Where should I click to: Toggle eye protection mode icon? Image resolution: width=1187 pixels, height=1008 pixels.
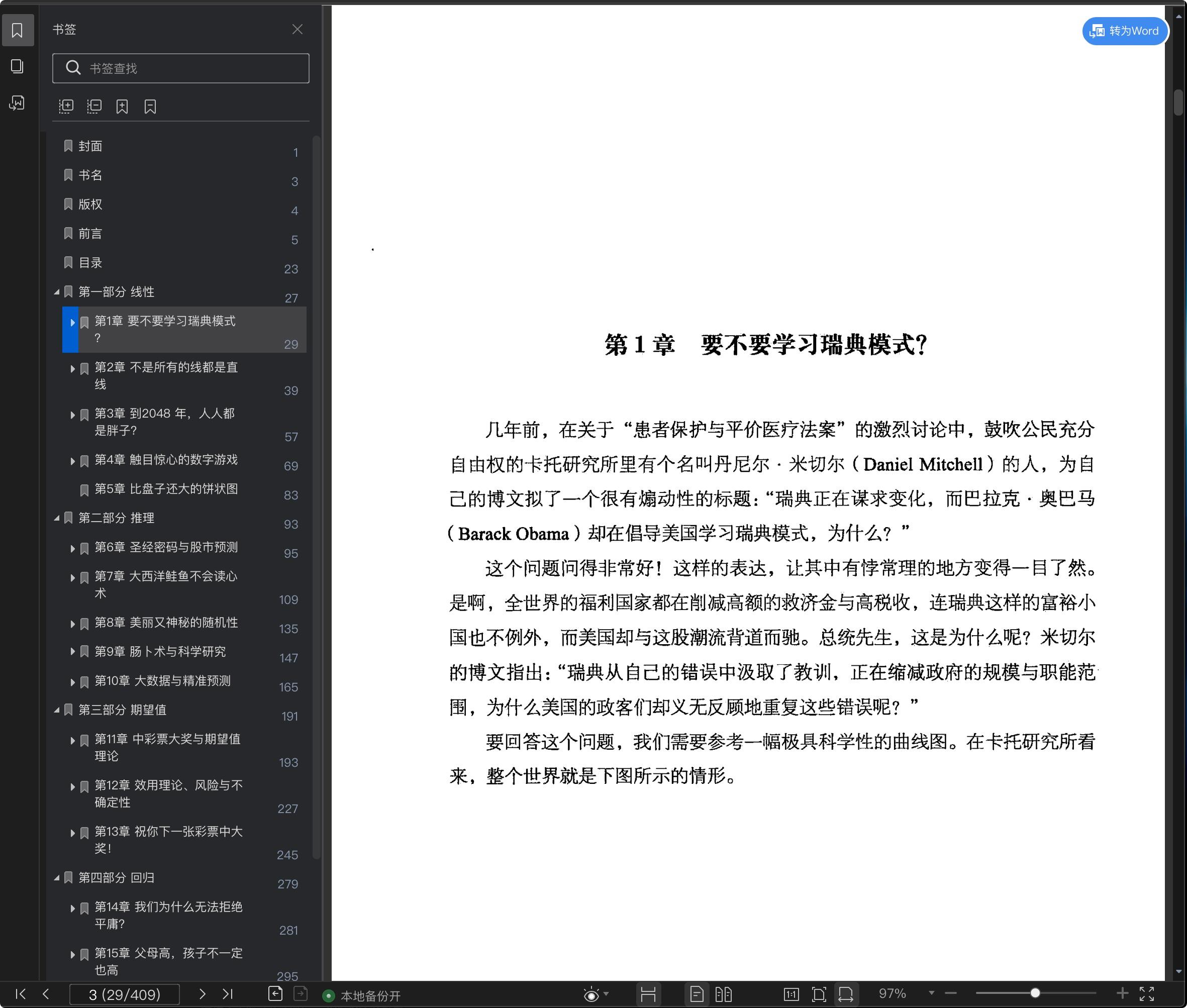click(591, 995)
